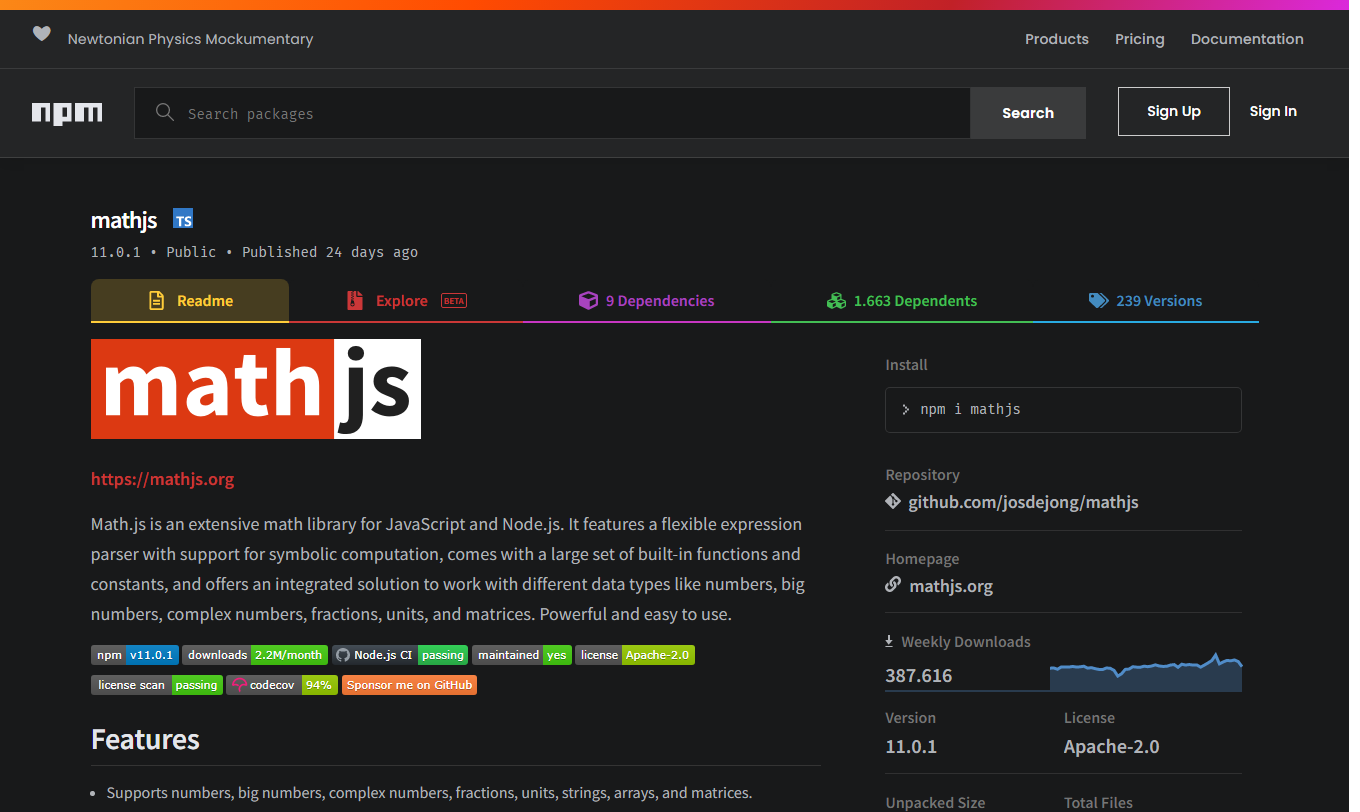Click the mathjs package title
The height and width of the screenshot is (812, 1360).
tap(124, 220)
